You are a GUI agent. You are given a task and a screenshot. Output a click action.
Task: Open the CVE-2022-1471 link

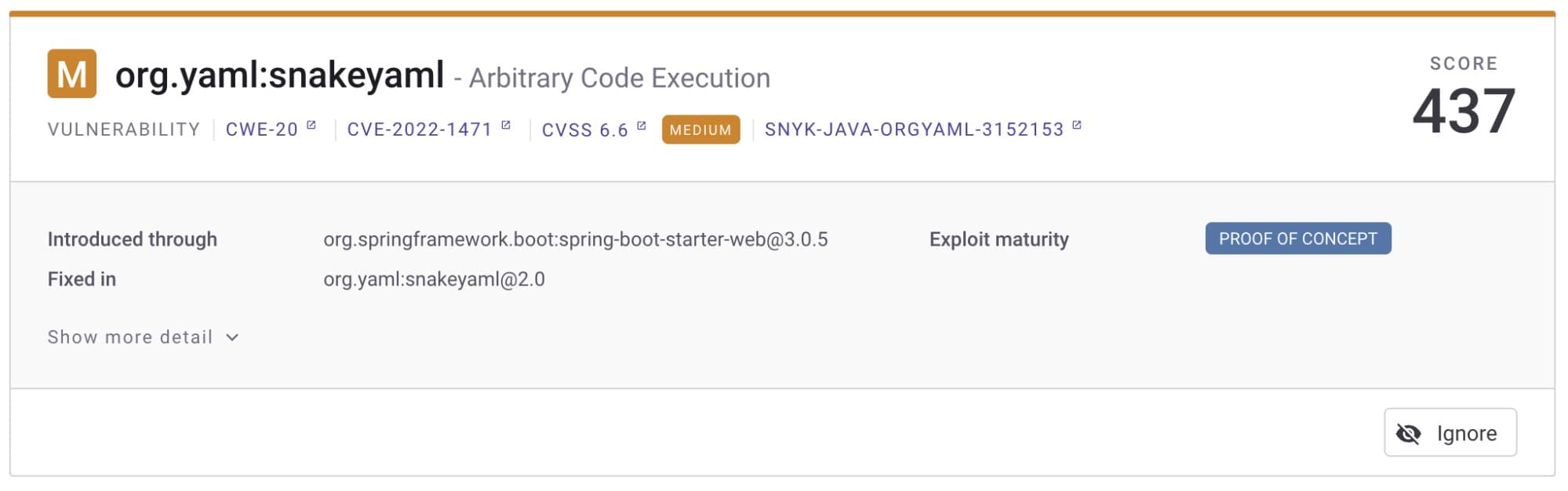pyautogui.click(x=419, y=129)
